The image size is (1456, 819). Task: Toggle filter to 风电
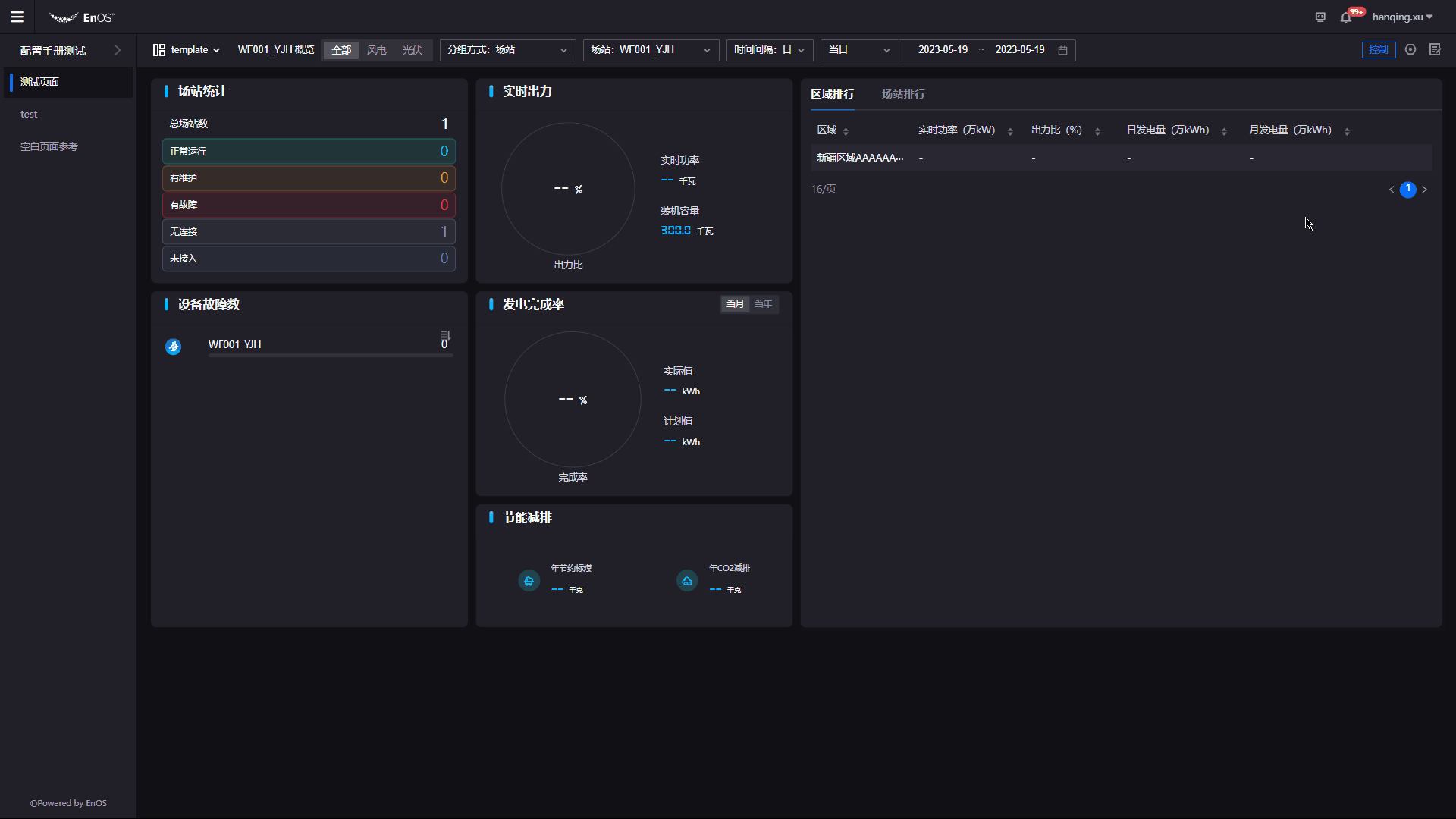pyautogui.click(x=377, y=50)
